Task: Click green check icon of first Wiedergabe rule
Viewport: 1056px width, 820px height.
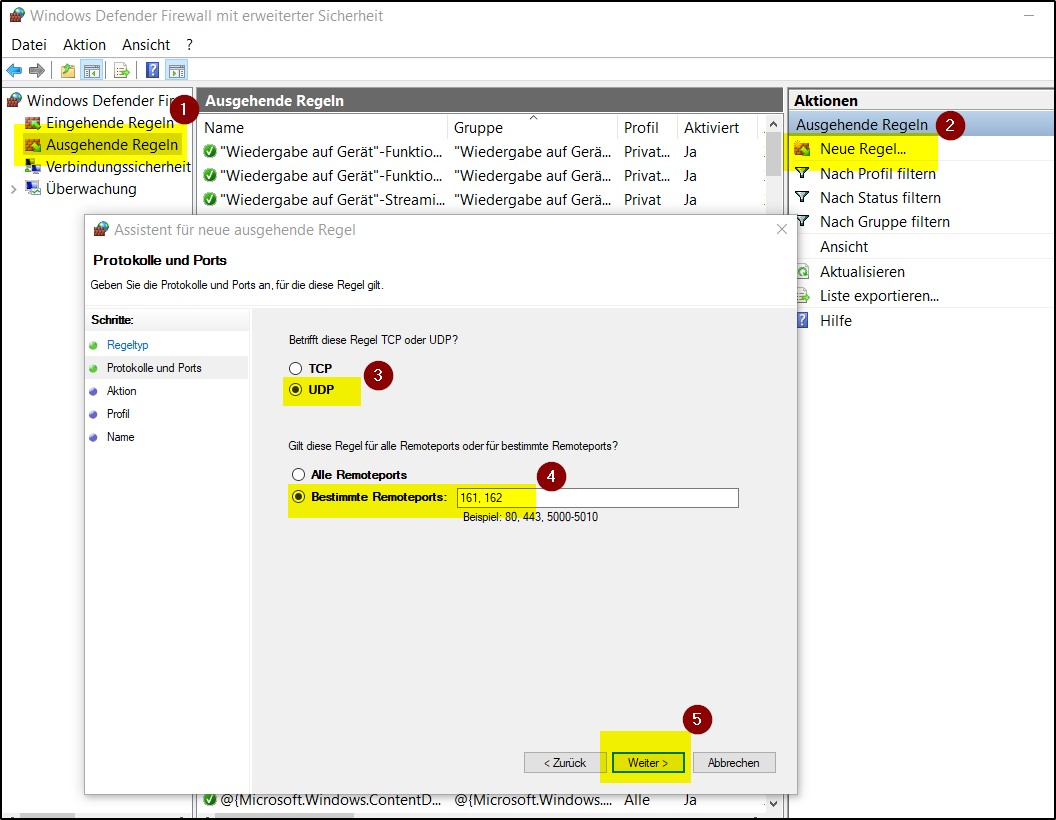Action: click(210, 151)
